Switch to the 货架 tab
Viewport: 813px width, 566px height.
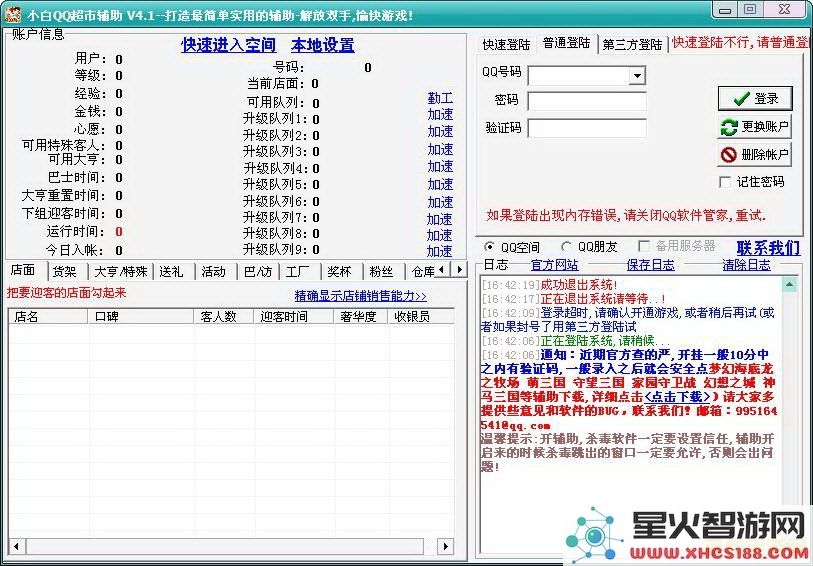click(68, 272)
